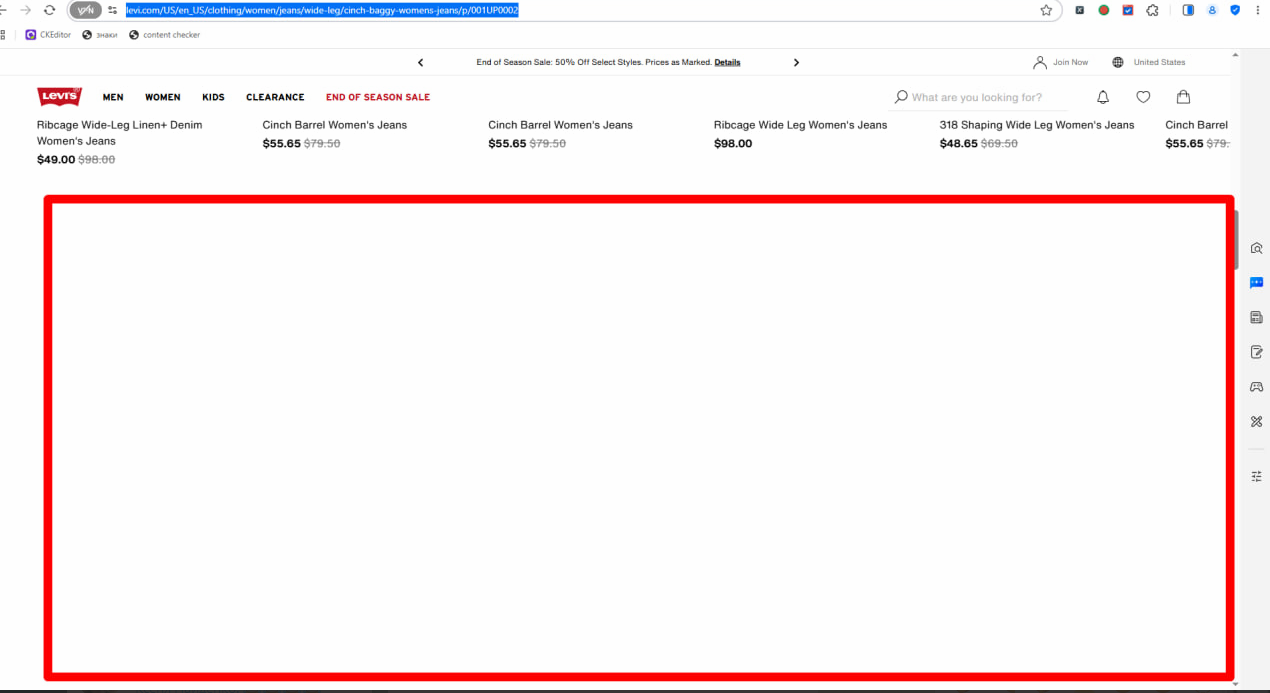Change country from United States

(1159, 62)
